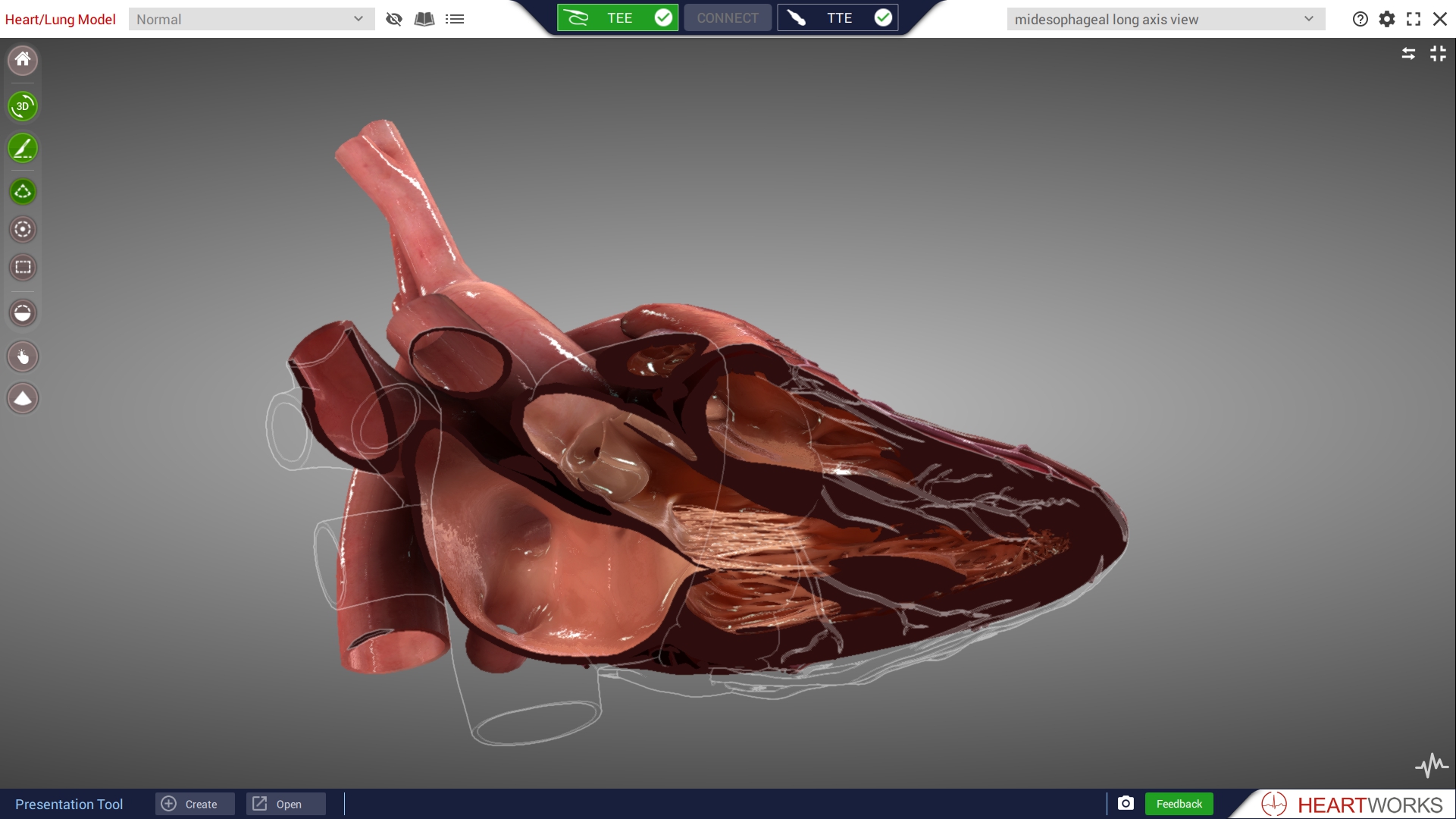The height and width of the screenshot is (819, 1456).
Task: Click the HeartWorks logo
Action: click(x=1351, y=804)
